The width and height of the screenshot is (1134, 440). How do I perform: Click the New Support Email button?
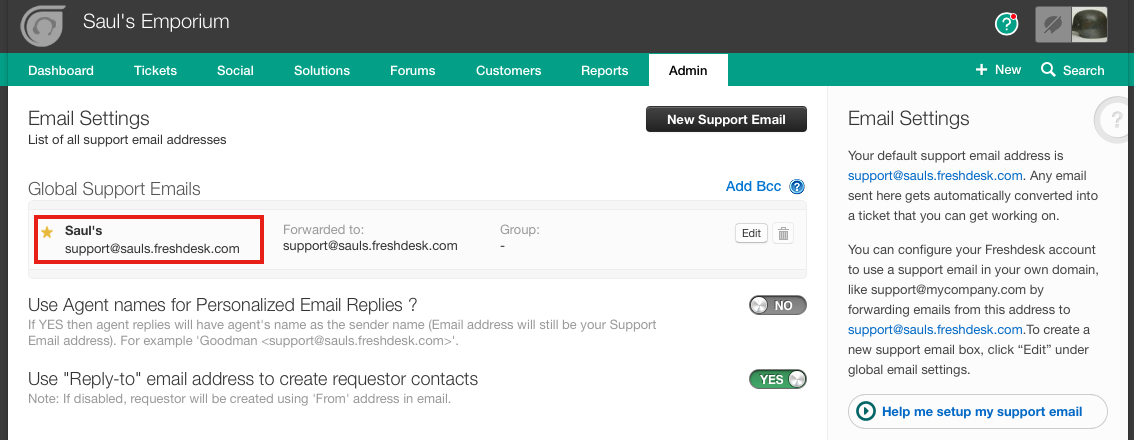[x=726, y=119]
